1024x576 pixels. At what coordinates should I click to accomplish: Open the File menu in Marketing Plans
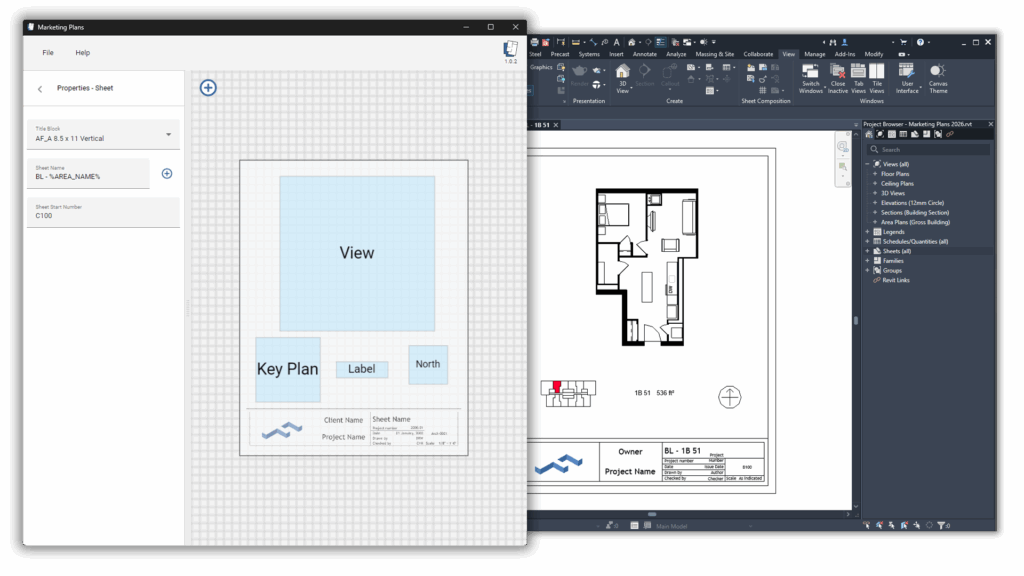47,52
